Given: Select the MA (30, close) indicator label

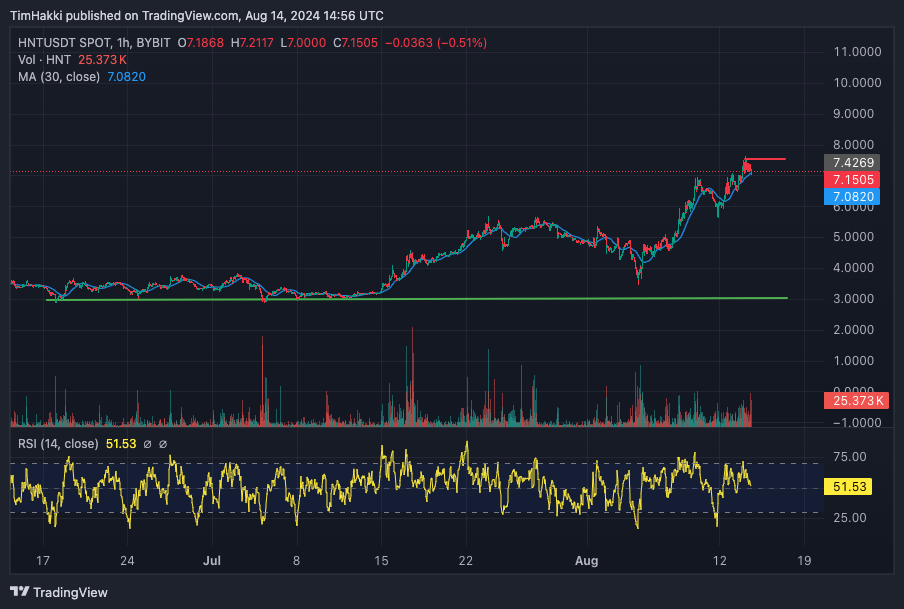Looking at the screenshot, I should pos(59,77).
